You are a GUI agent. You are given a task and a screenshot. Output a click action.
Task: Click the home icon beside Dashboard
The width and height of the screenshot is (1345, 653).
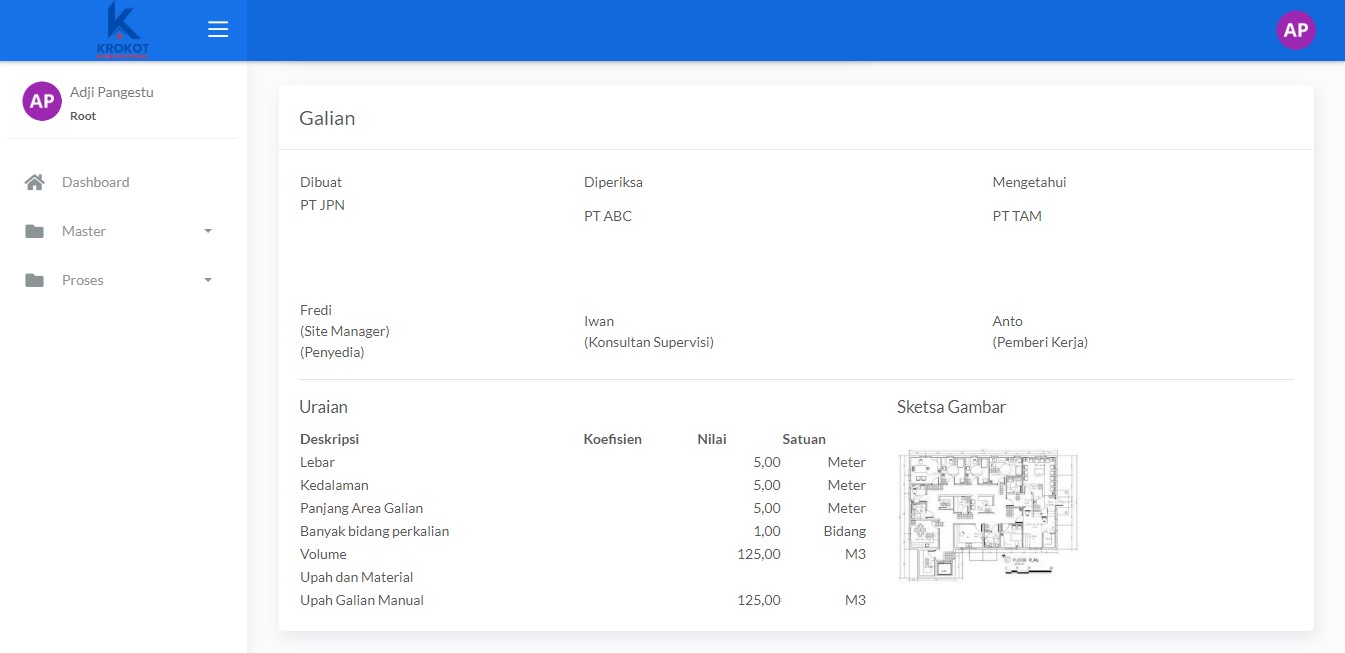pyautogui.click(x=35, y=182)
